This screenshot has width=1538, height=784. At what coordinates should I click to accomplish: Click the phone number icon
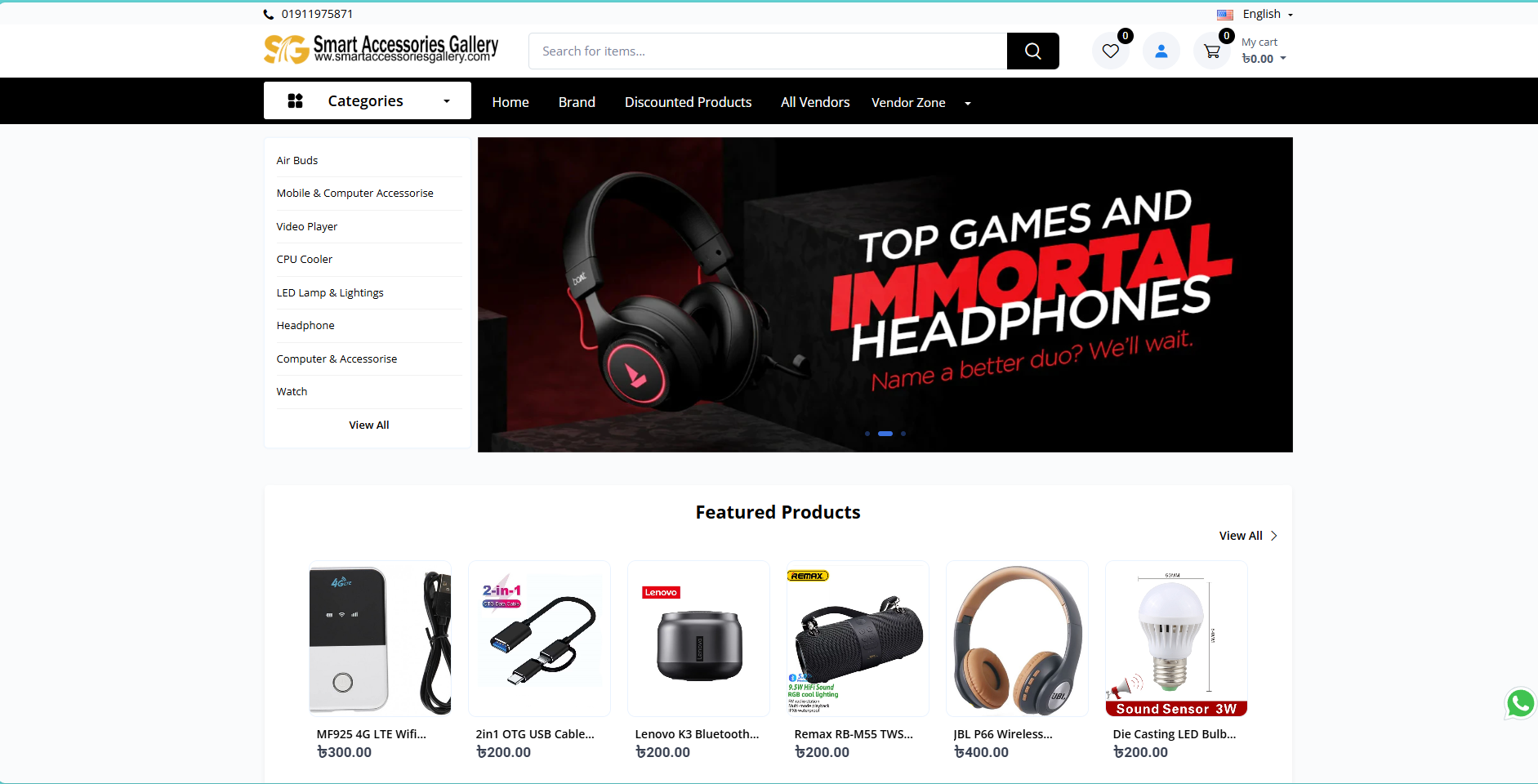click(x=269, y=14)
